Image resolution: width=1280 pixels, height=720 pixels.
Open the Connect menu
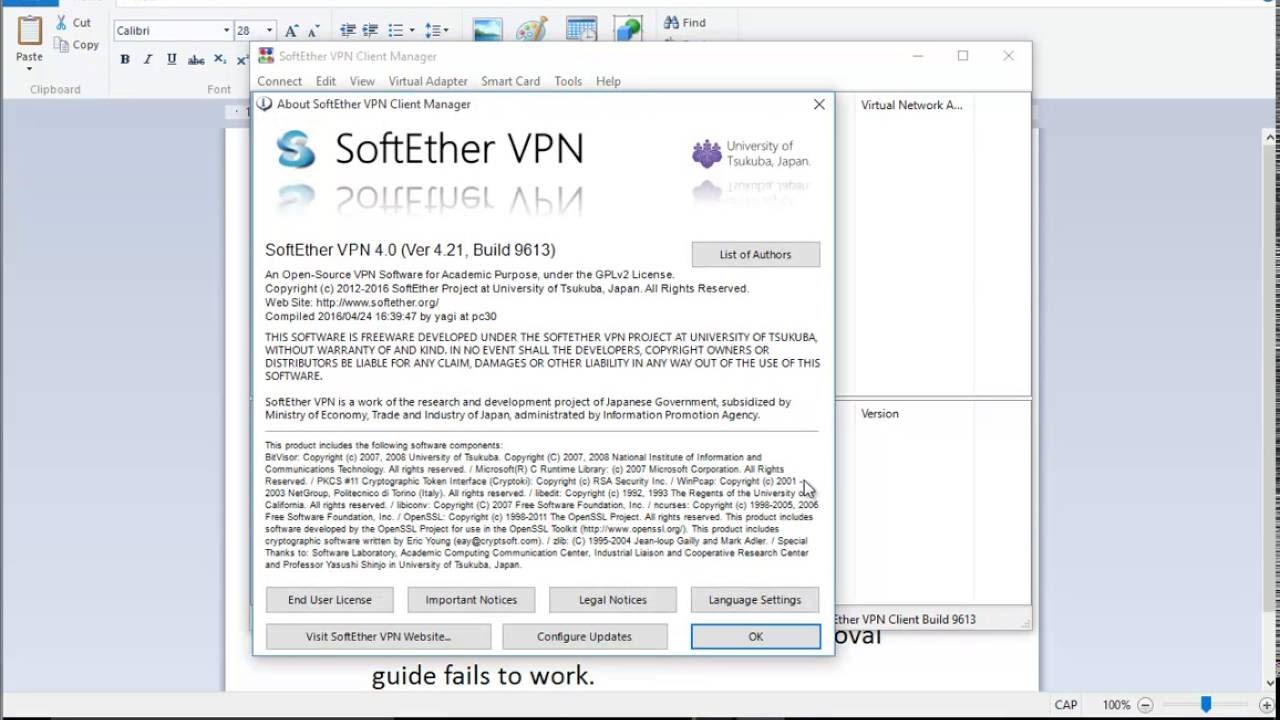tap(279, 81)
